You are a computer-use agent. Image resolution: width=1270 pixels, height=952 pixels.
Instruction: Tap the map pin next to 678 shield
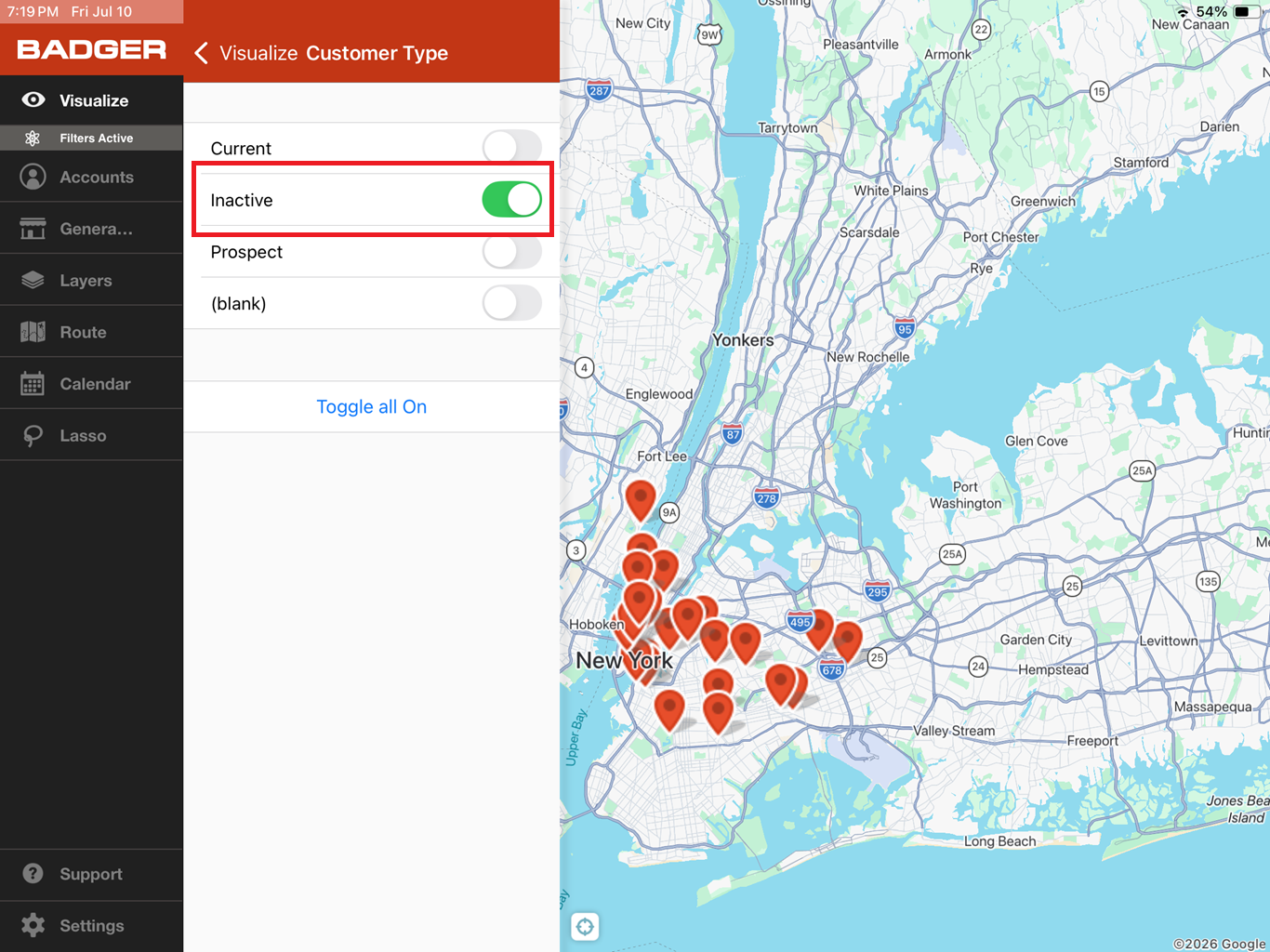(847, 641)
